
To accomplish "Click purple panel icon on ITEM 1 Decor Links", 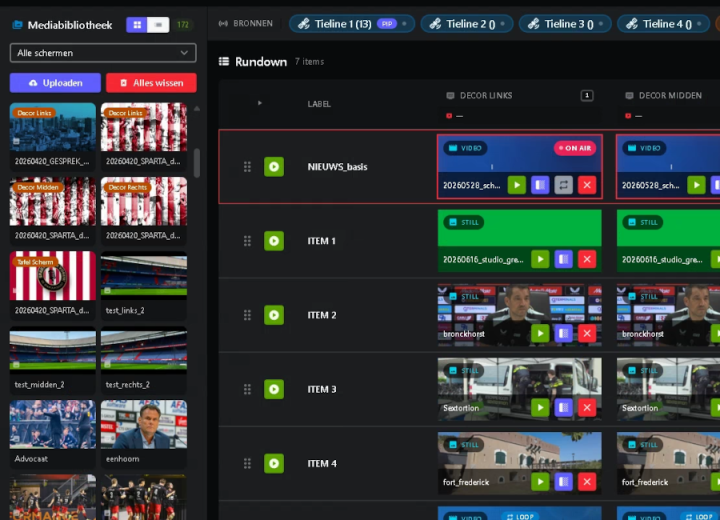I will click(563, 260).
